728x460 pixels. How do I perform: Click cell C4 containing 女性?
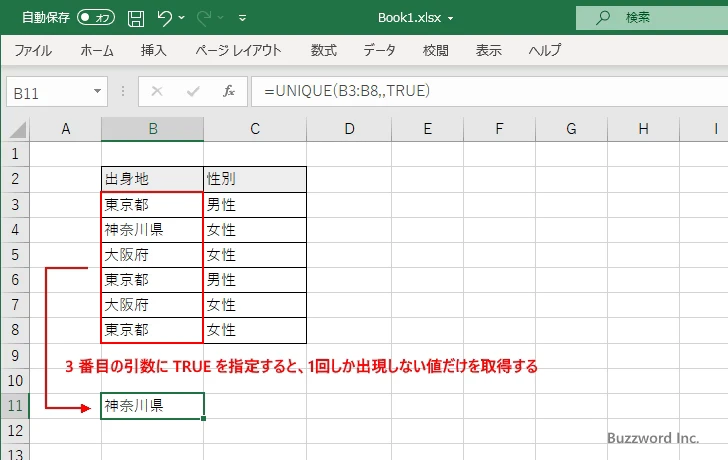coord(255,230)
